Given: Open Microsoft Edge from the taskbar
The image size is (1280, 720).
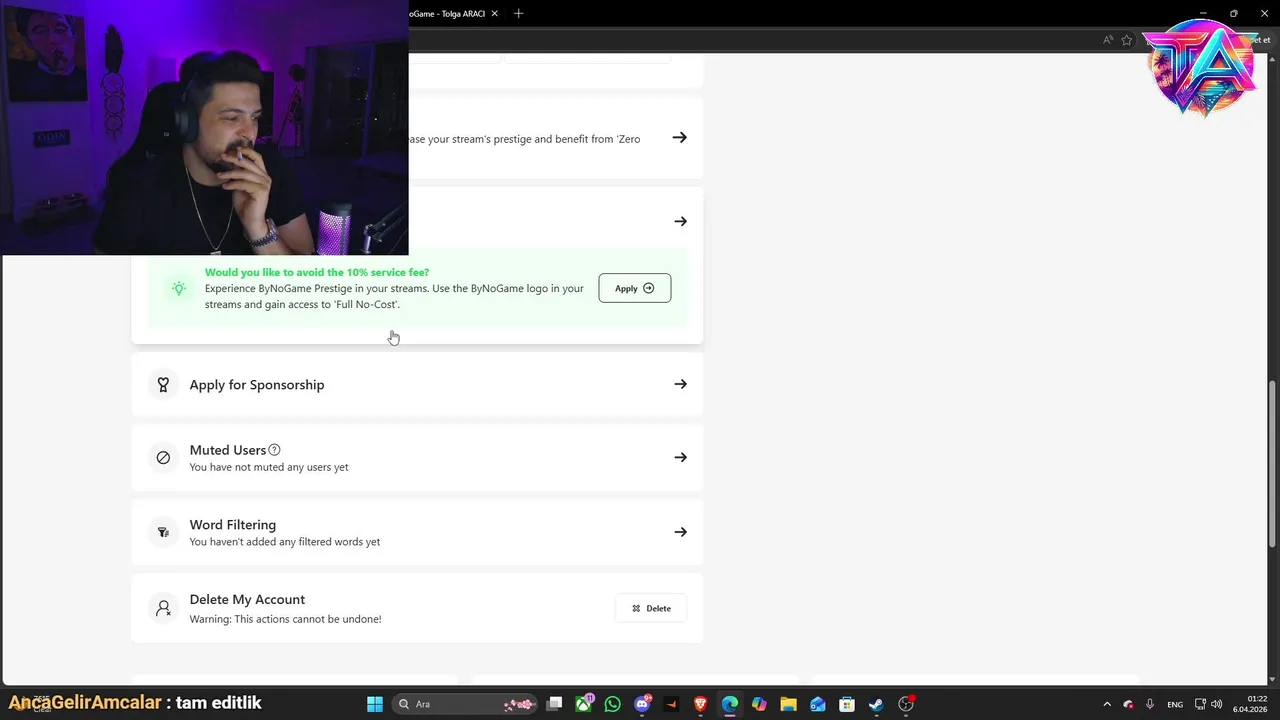Looking at the screenshot, I should (730, 704).
